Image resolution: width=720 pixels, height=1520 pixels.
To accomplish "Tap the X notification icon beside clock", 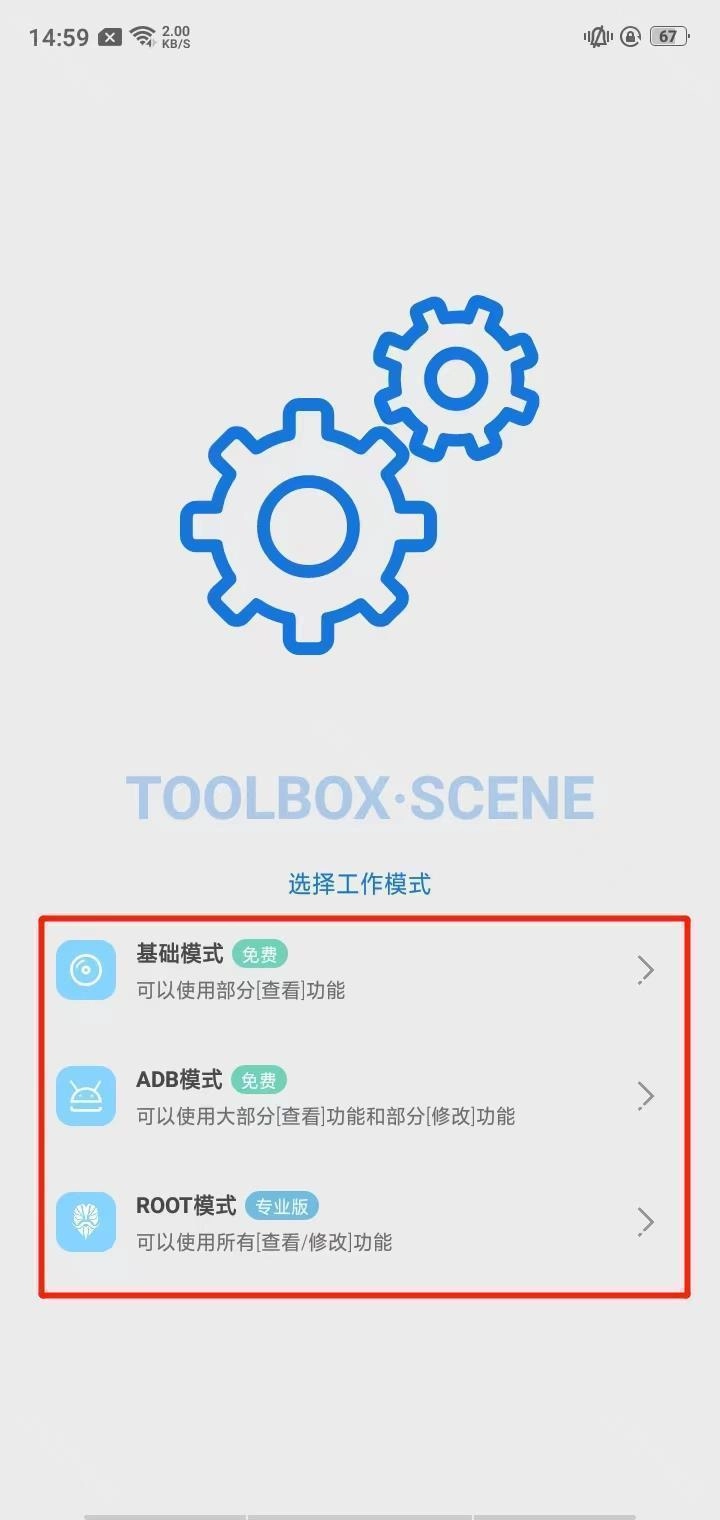I will [x=111, y=37].
